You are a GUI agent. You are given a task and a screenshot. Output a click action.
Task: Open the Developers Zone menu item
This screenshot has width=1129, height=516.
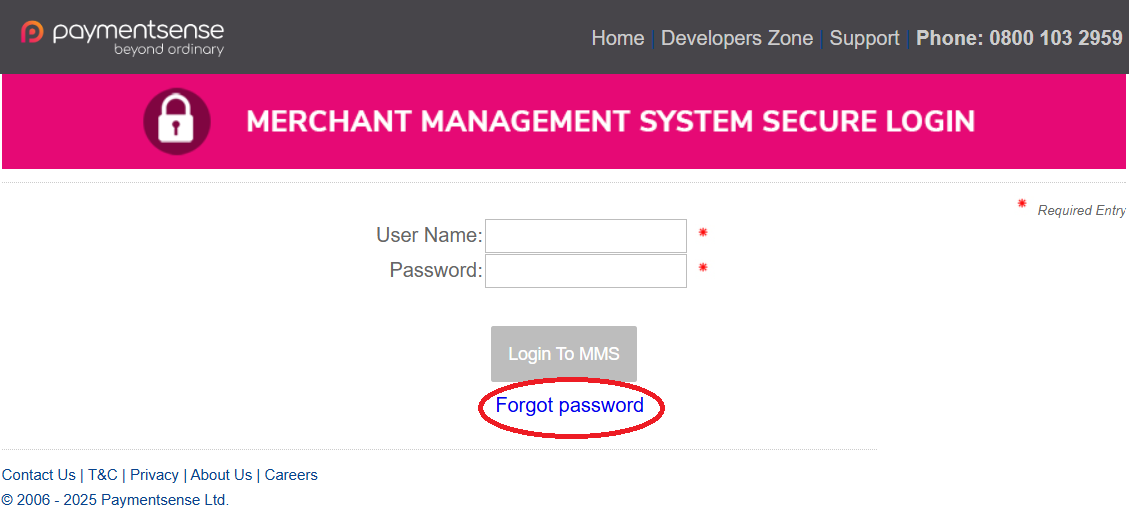tap(737, 38)
